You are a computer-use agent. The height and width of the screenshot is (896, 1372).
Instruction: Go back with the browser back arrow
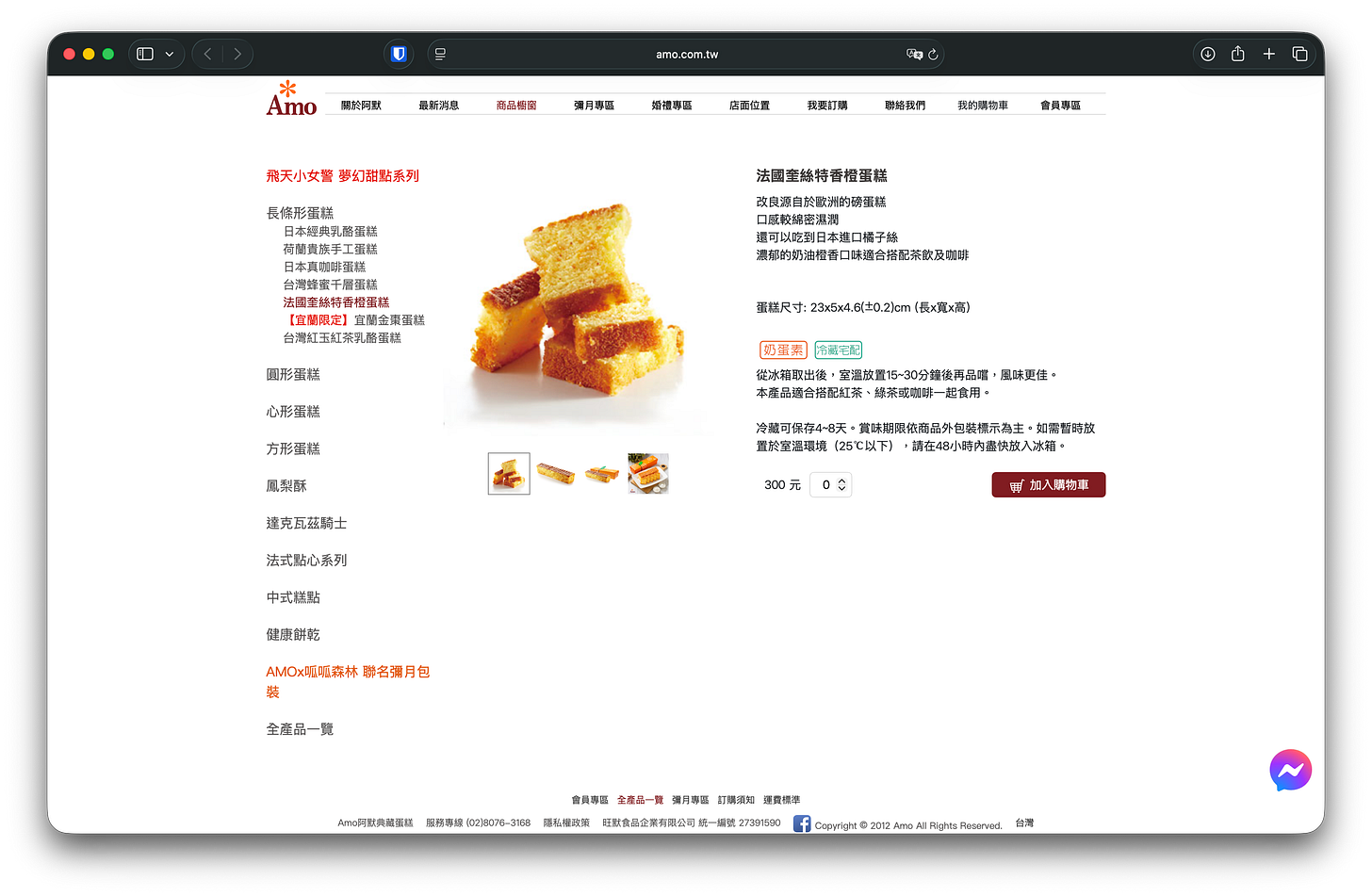coord(208,54)
